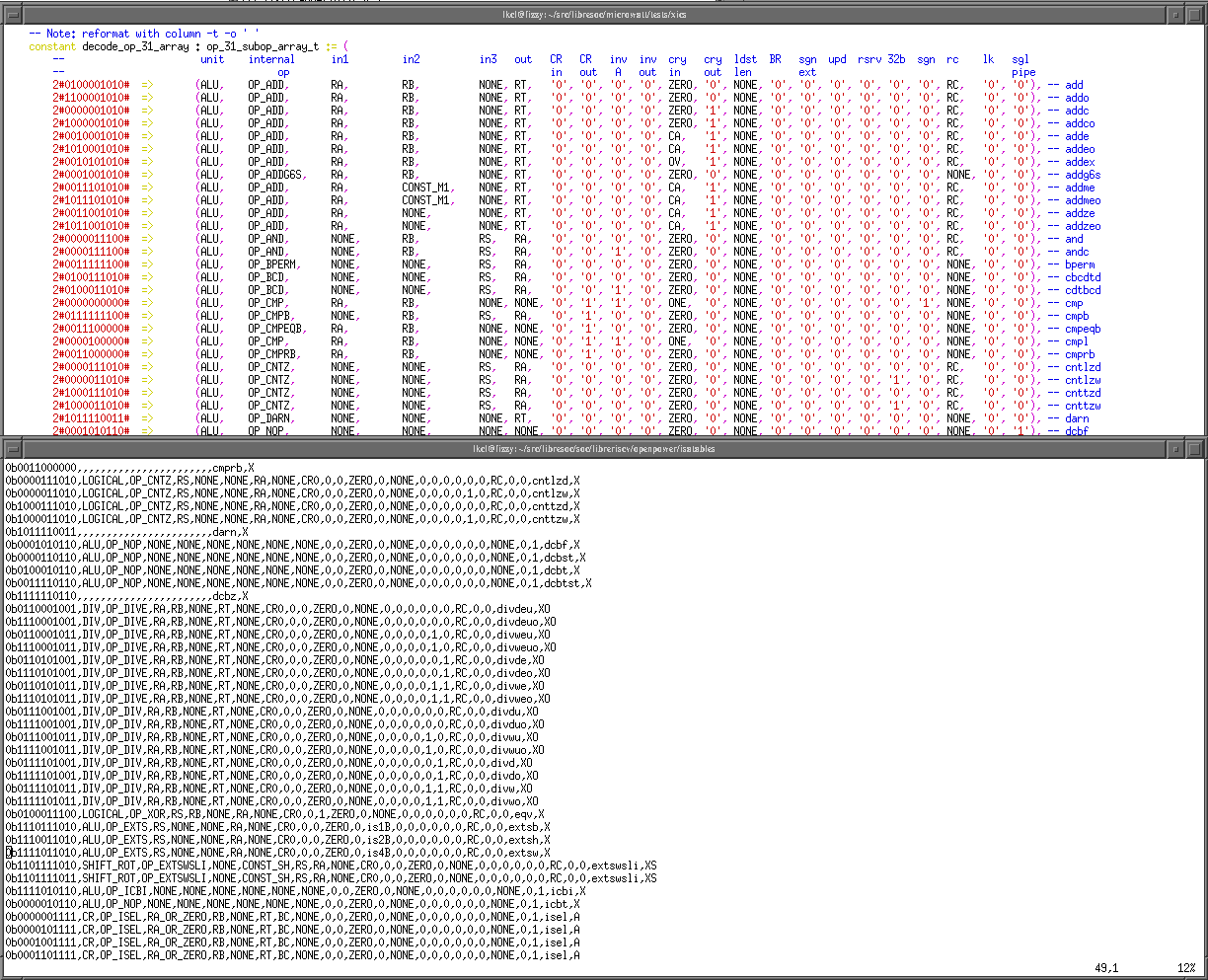
Task: Maximize the isatables terminal window
Action: [1196, 449]
